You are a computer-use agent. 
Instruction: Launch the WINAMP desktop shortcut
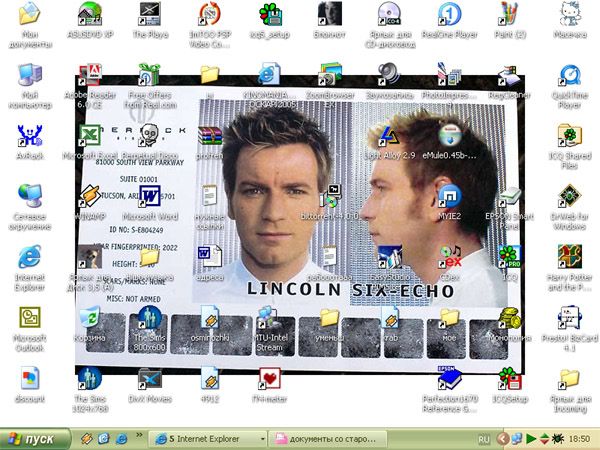[x=90, y=196]
